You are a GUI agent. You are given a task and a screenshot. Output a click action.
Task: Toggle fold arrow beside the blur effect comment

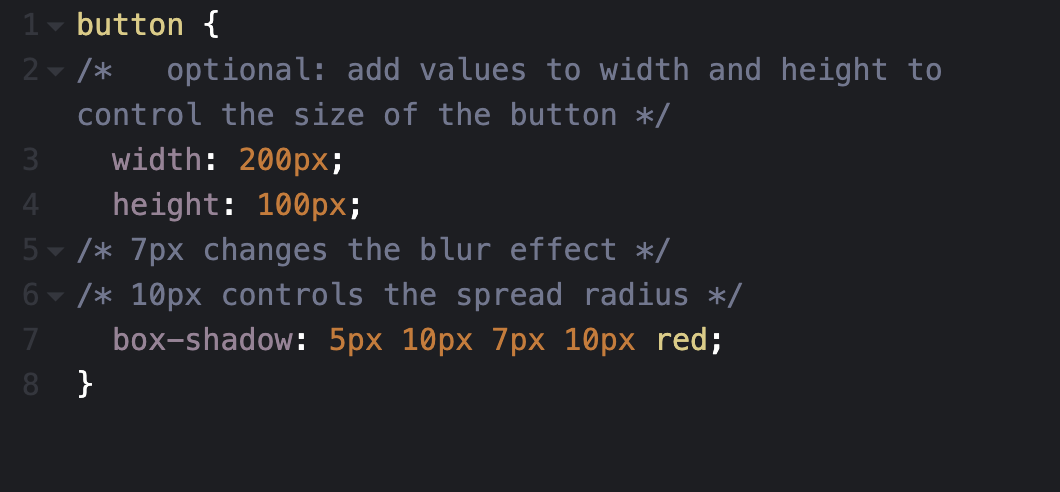[x=56, y=250]
